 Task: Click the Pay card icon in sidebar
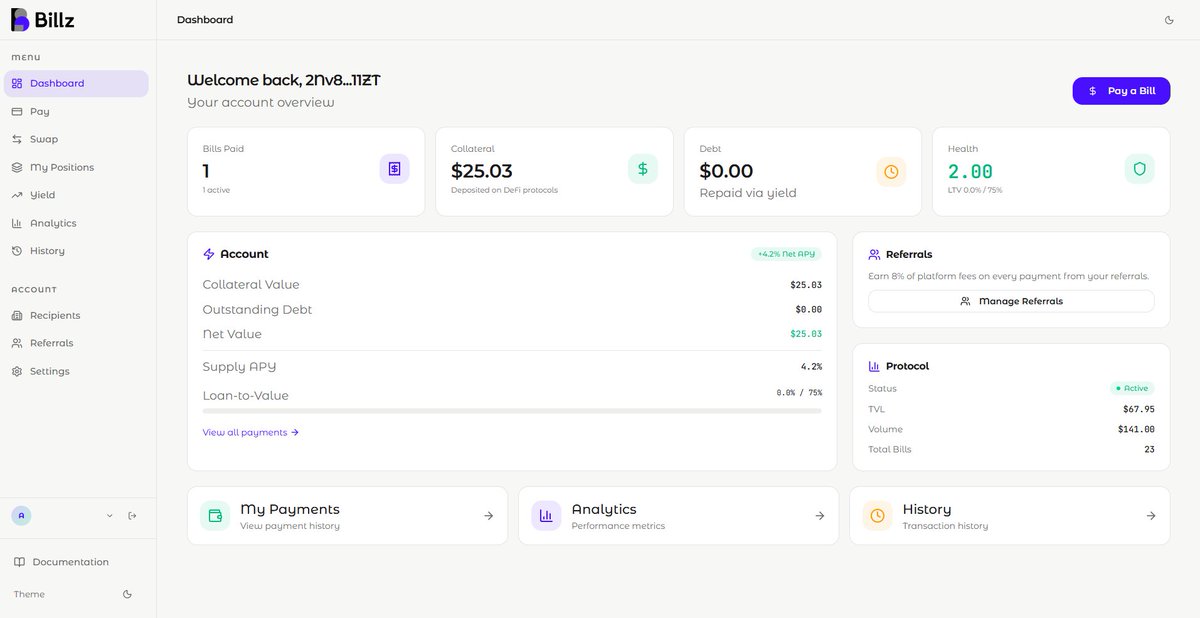pyautogui.click(x=17, y=111)
